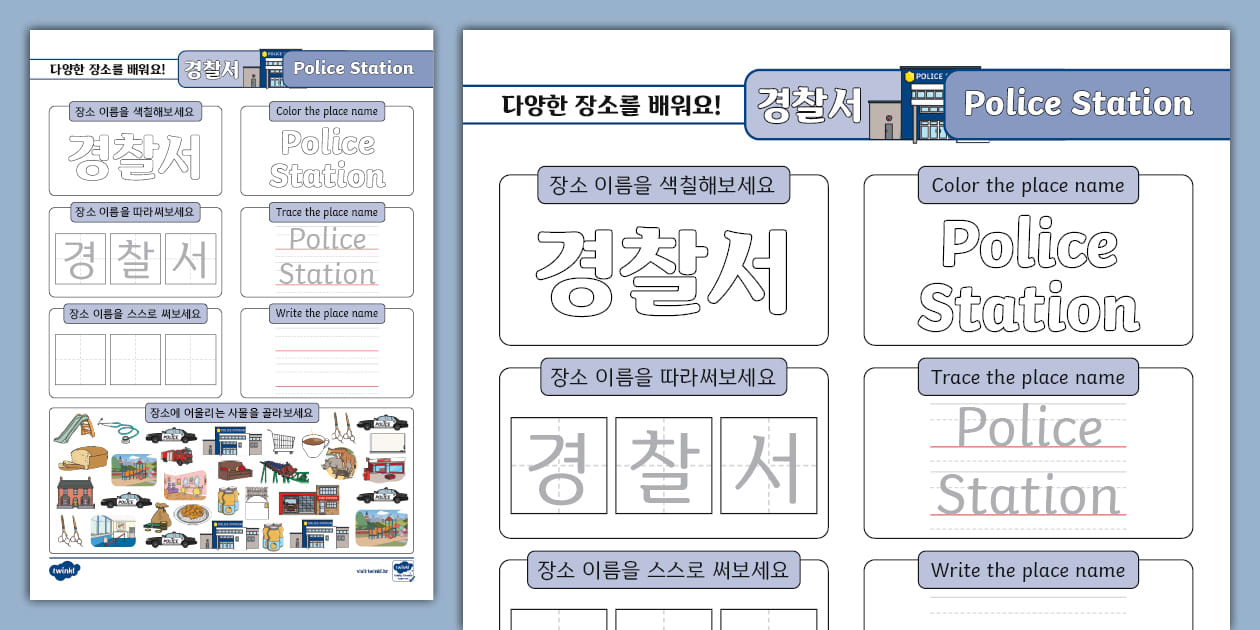Click the Write the place name lines

pyautogui.click(x=1028, y=610)
